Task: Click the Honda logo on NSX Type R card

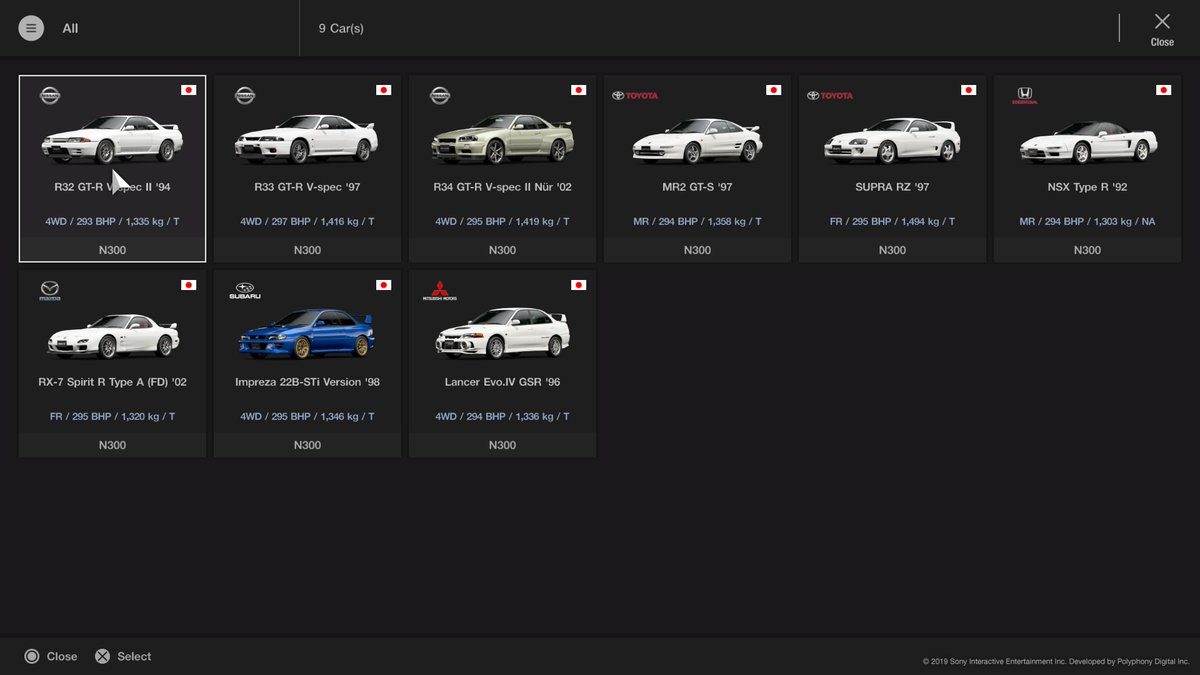Action: (1025, 95)
